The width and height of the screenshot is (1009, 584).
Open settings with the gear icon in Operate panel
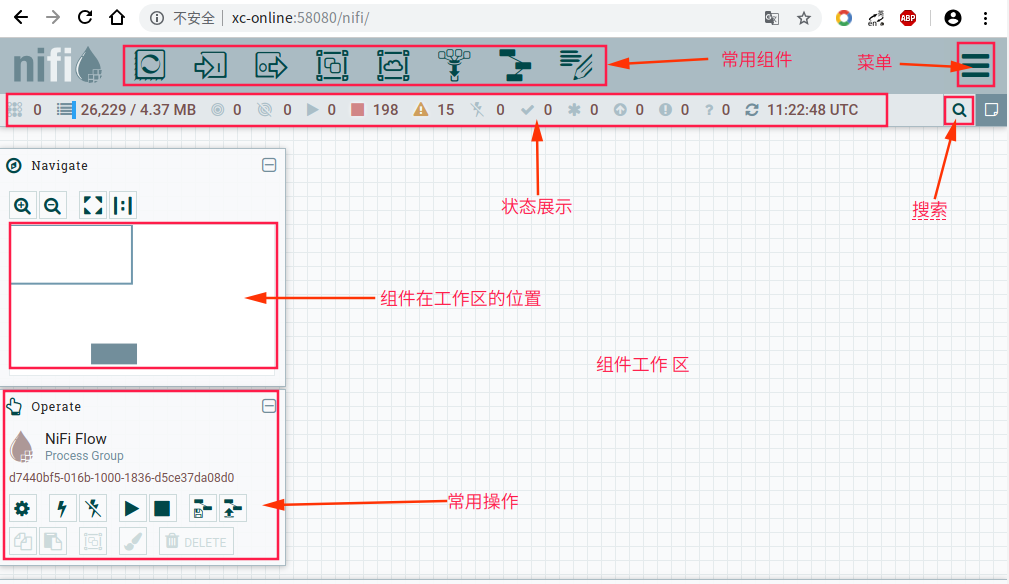point(22,508)
